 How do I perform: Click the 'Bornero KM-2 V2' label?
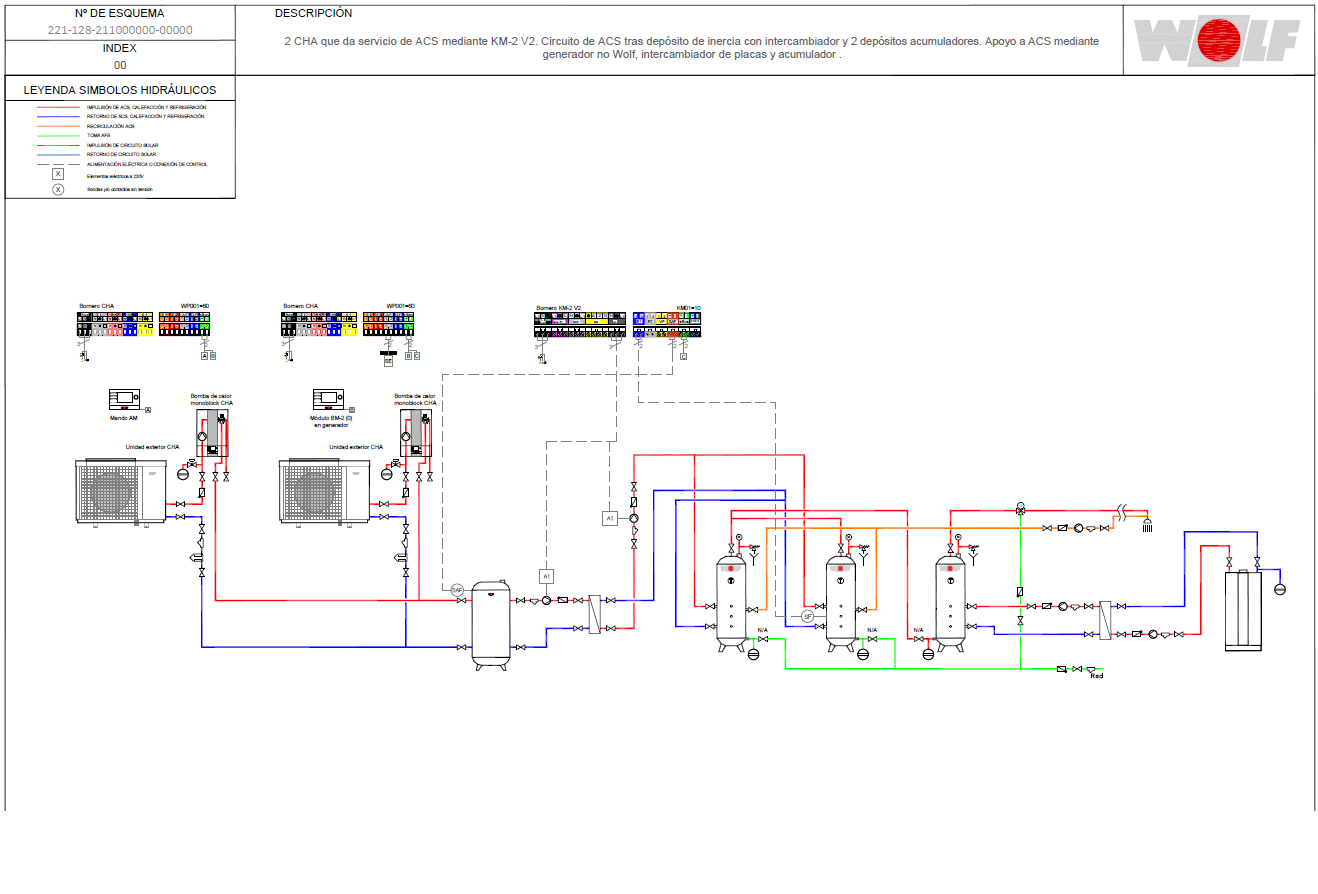point(559,308)
